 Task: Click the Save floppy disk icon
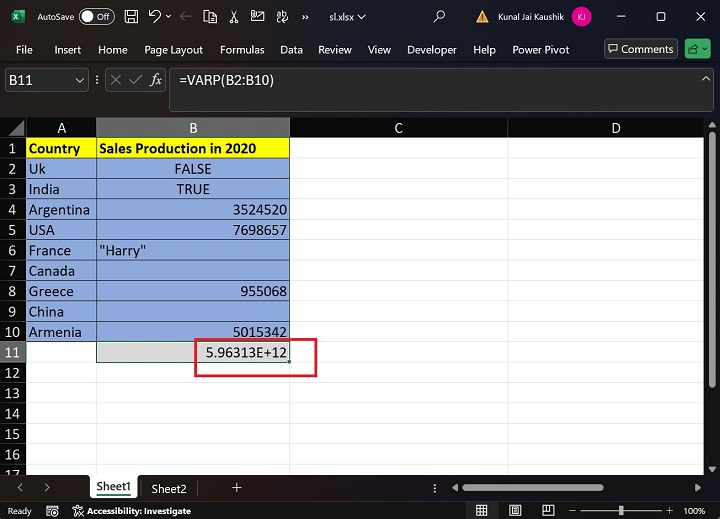131,17
